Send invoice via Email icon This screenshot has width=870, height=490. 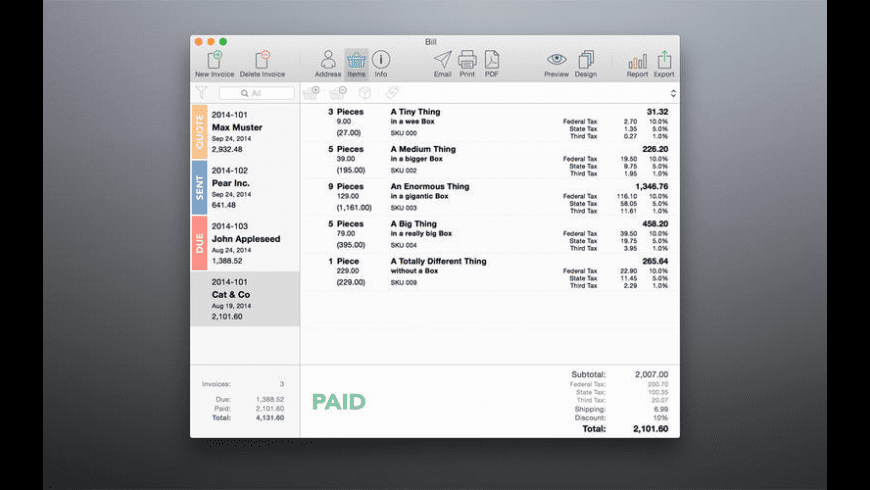tap(443, 60)
